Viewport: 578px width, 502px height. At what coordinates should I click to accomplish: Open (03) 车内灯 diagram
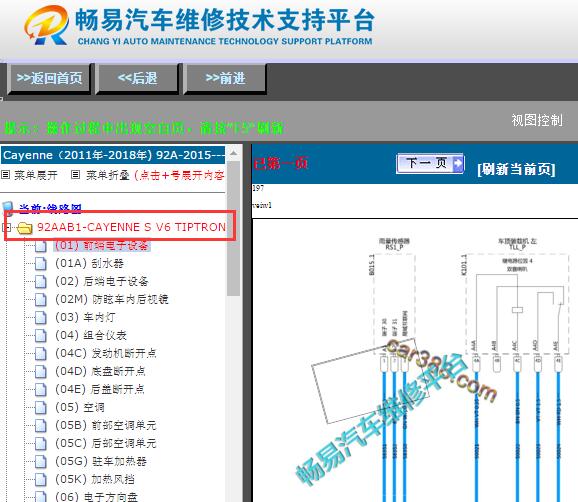85,317
